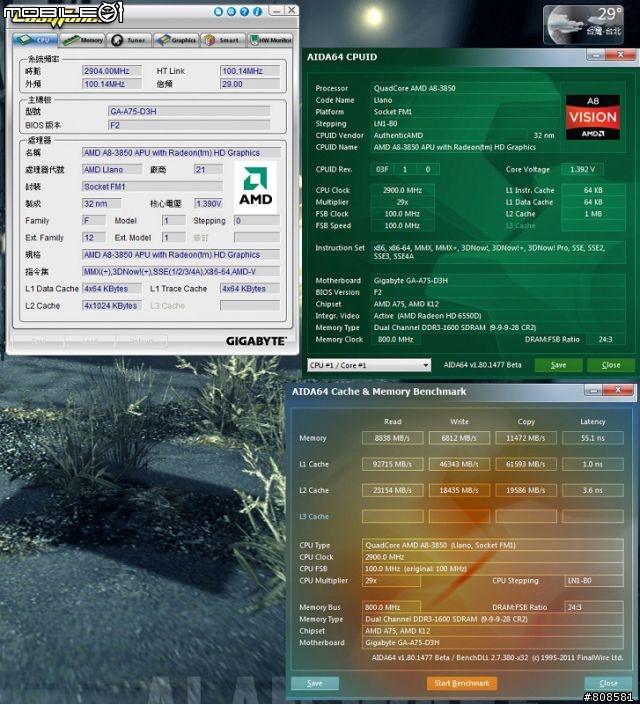Image resolution: width=640 pixels, height=705 pixels.
Task: Click the blue info 'i' icon in EasyTune
Action: tap(257, 11)
